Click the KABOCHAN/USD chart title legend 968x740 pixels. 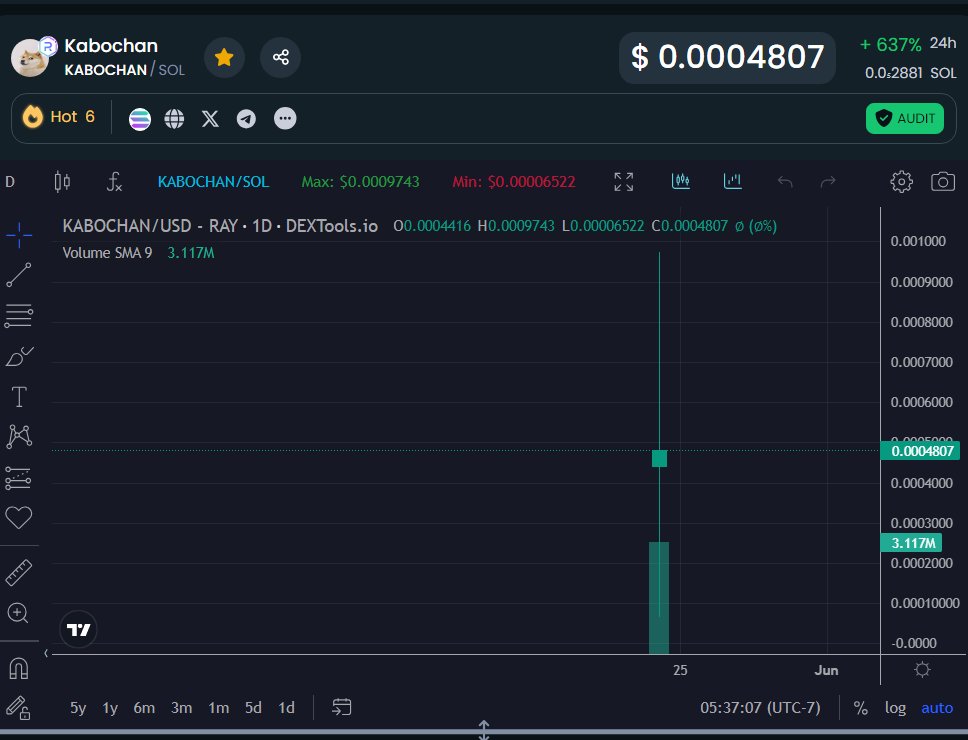220,226
